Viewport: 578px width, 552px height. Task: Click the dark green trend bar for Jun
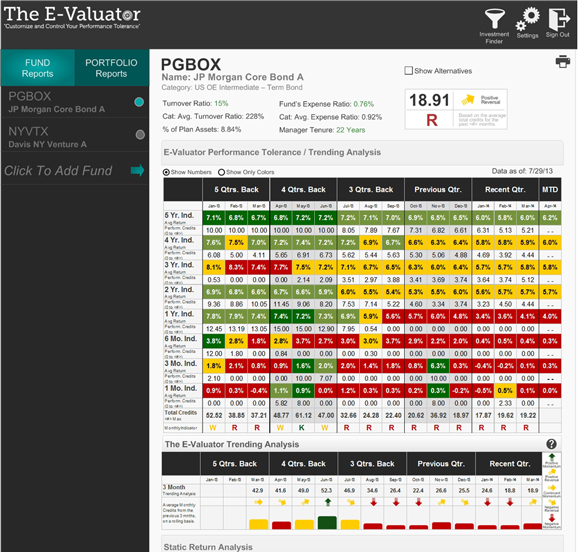coord(327,523)
